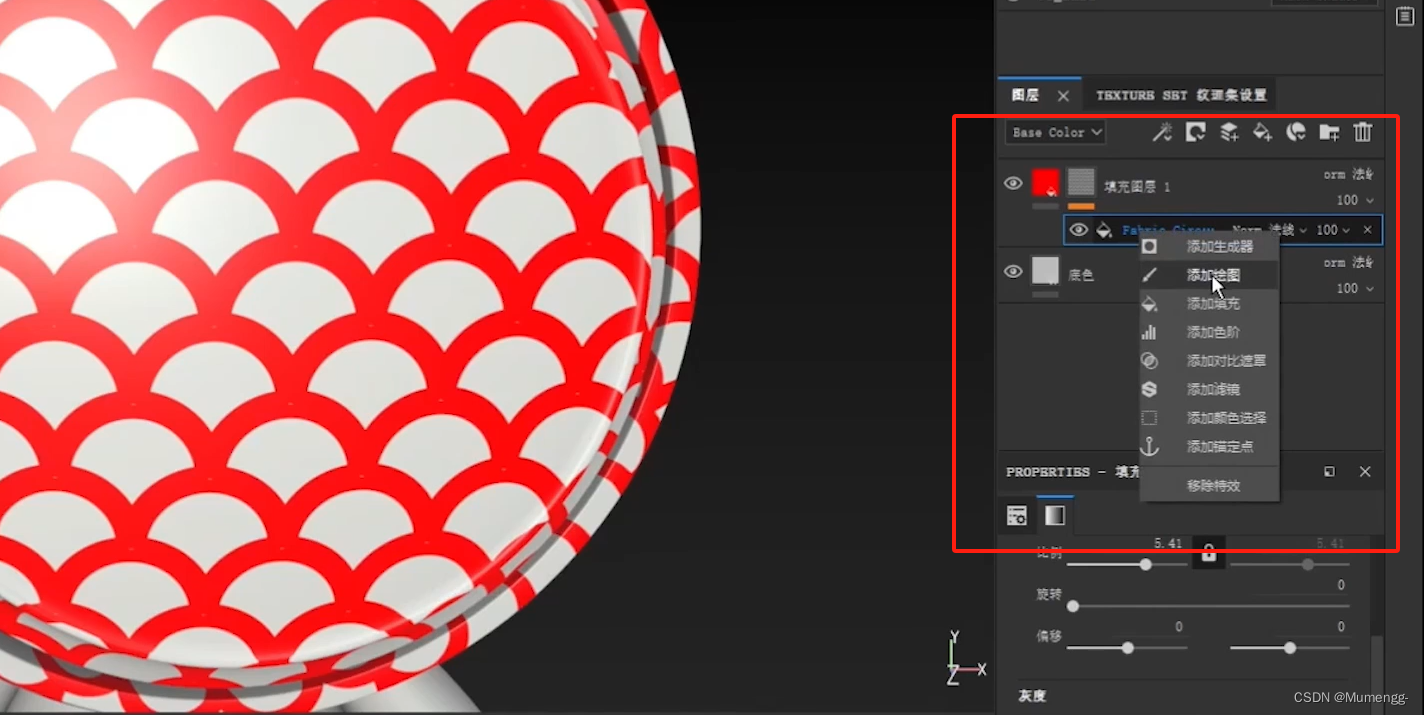
Task: Choose 添加绘图 from the context menu
Action: 1209,274
